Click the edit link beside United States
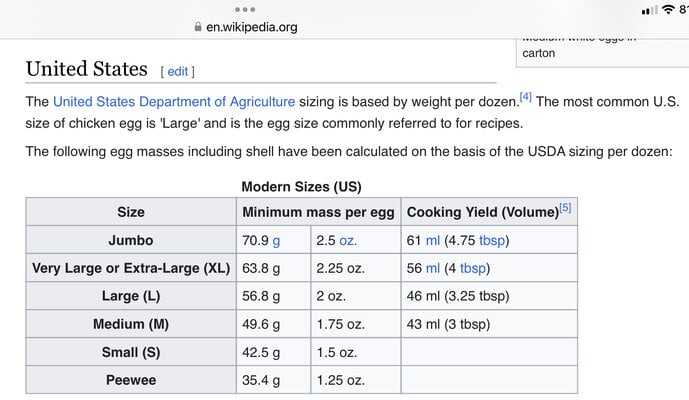Screen dimensions: 689x400 (178, 71)
